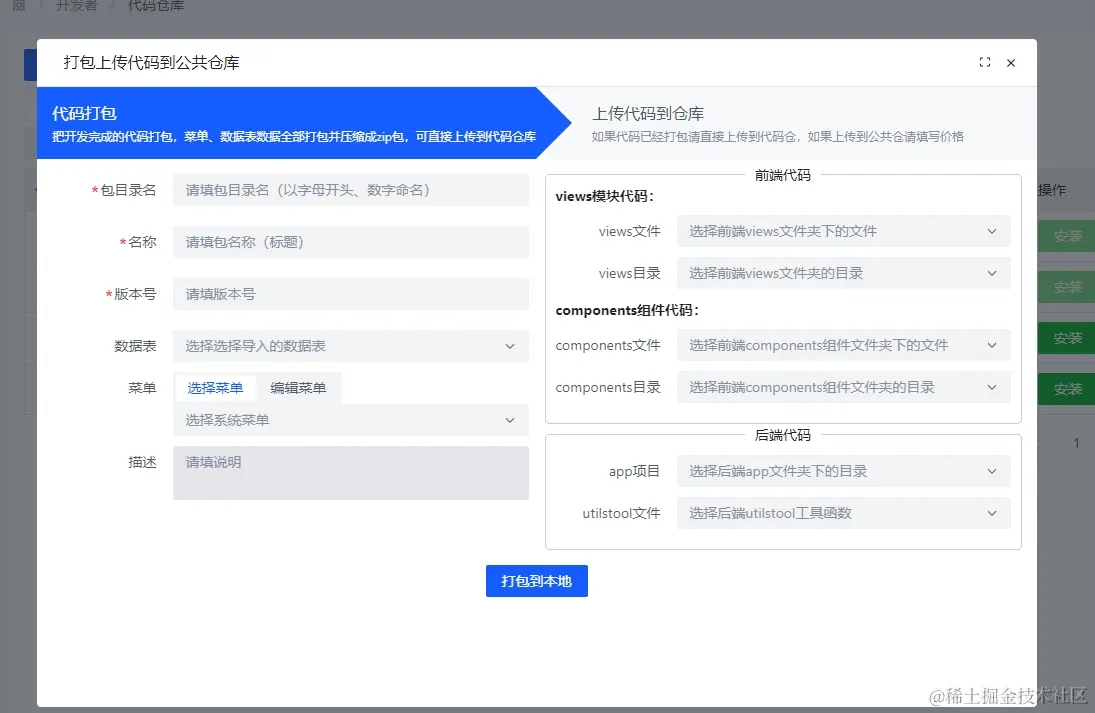Toggle fullscreen for the dialog
This screenshot has width=1095, height=713.
(985, 62)
